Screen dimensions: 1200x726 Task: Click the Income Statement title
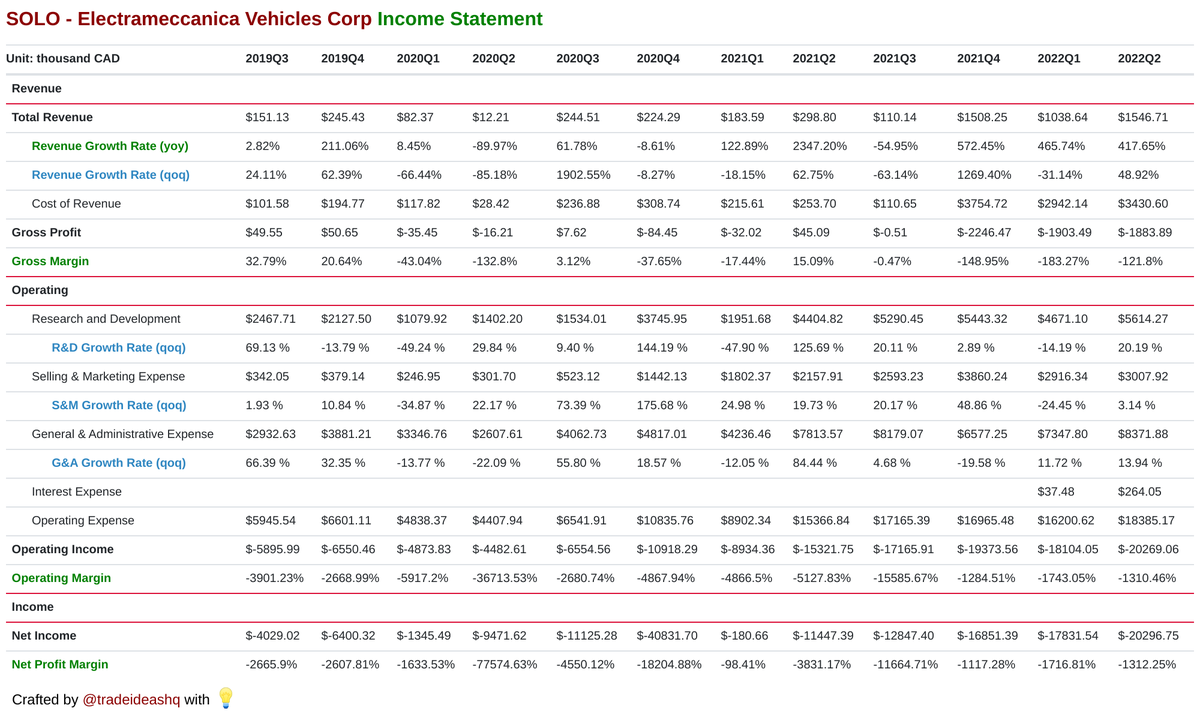coord(461,19)
